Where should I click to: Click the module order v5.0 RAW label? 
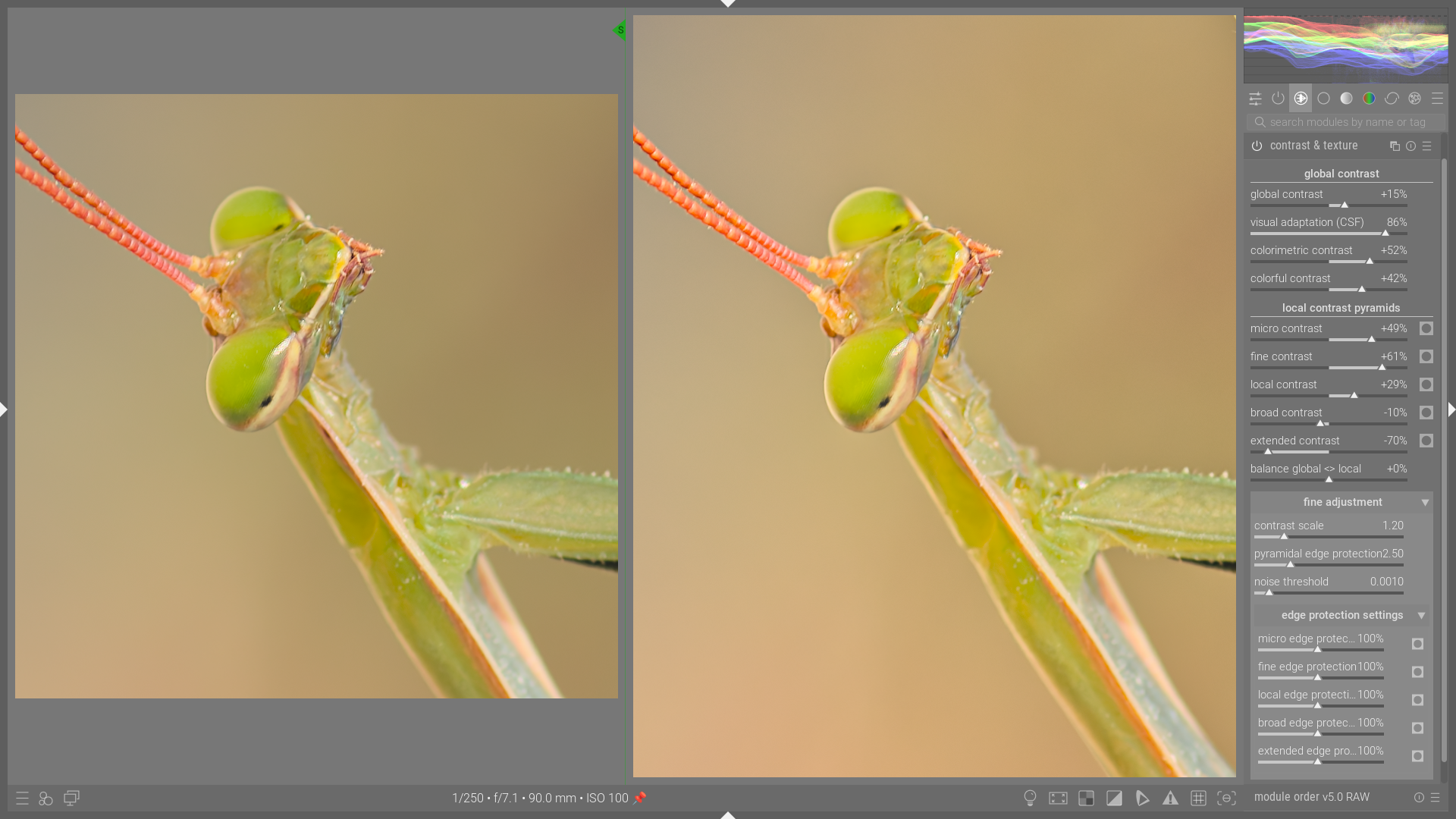pos(1311,797)
